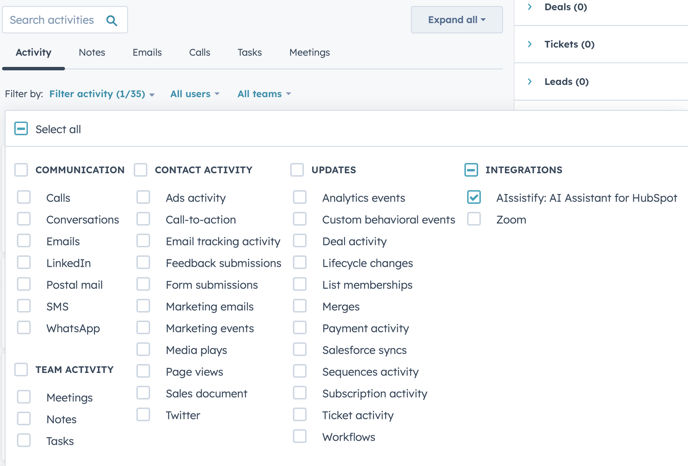The width and height of the screenshot is (688, 466).
Task: Check the Zoom integration checkbox
Action: coord(474,219)
